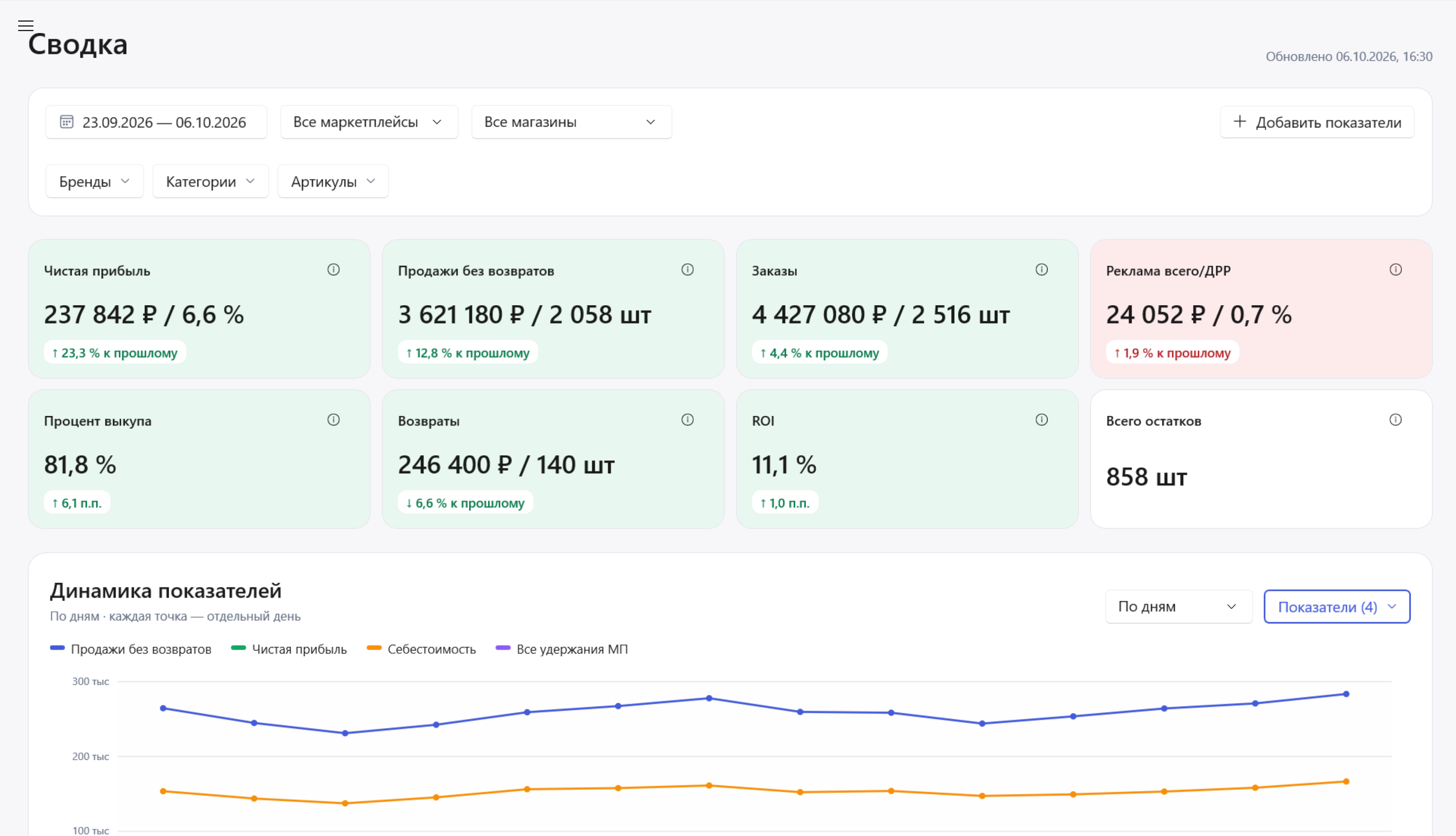Click info icon on Чистая прибыль card
Image resolution: width=1456 pixels, height=836 pixels.
click(x=333, y=269)
